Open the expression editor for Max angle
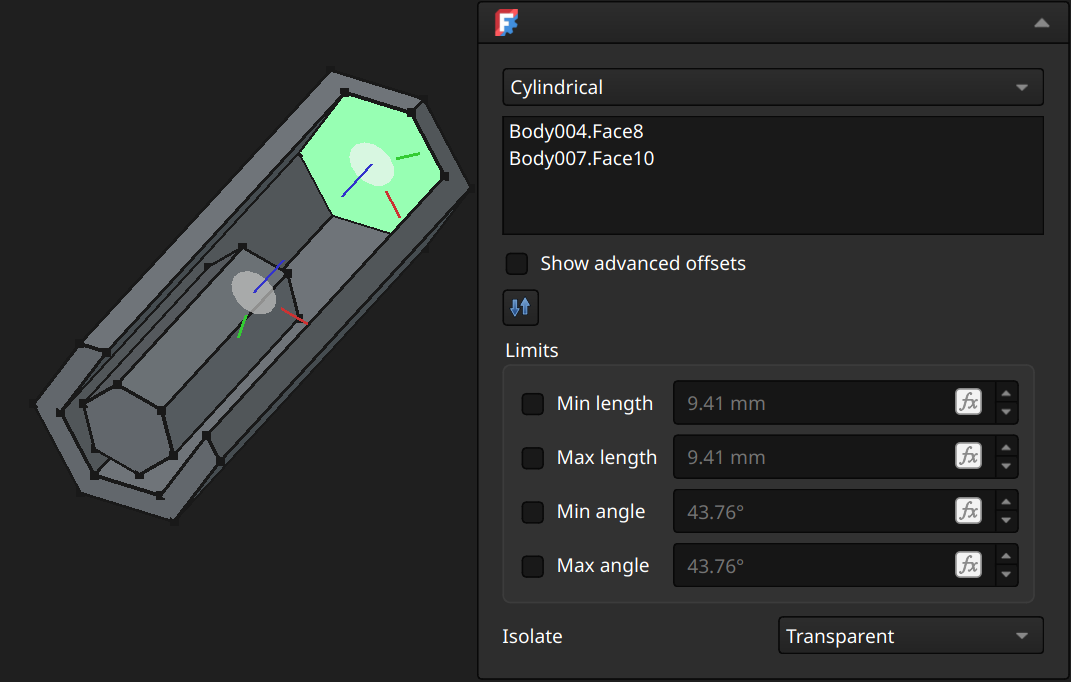1071x682 pixels. pos(969,564)
